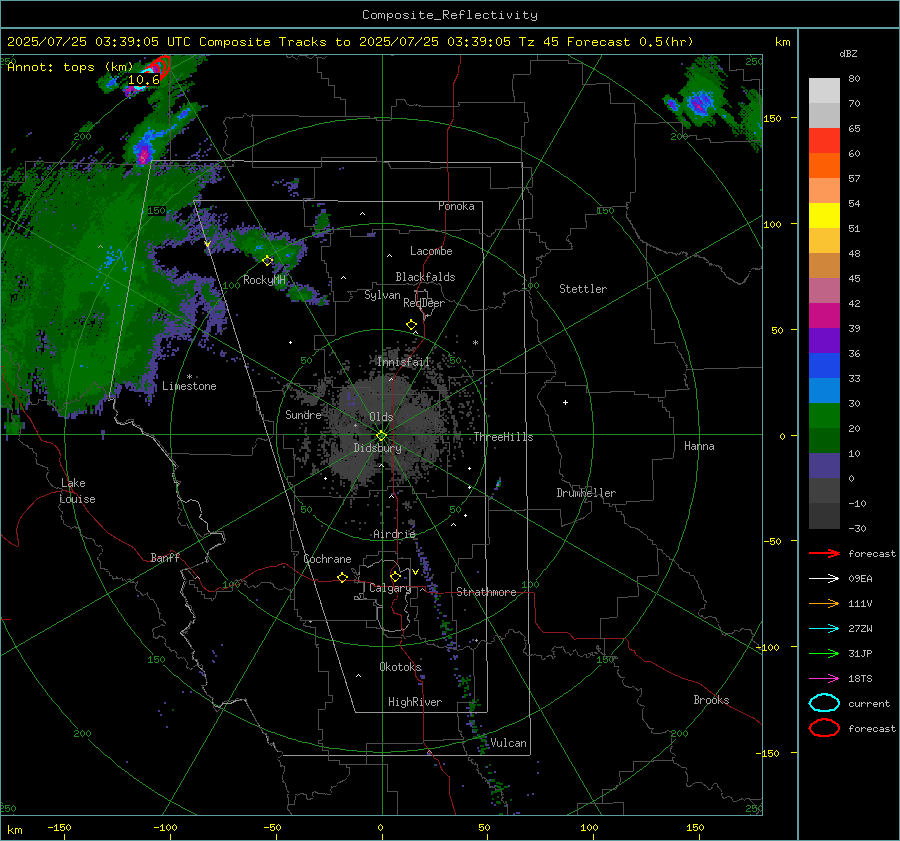Pick the magenta swatch on dBZ scale
This screenshot has height=841, width=900.
(824, 316)
